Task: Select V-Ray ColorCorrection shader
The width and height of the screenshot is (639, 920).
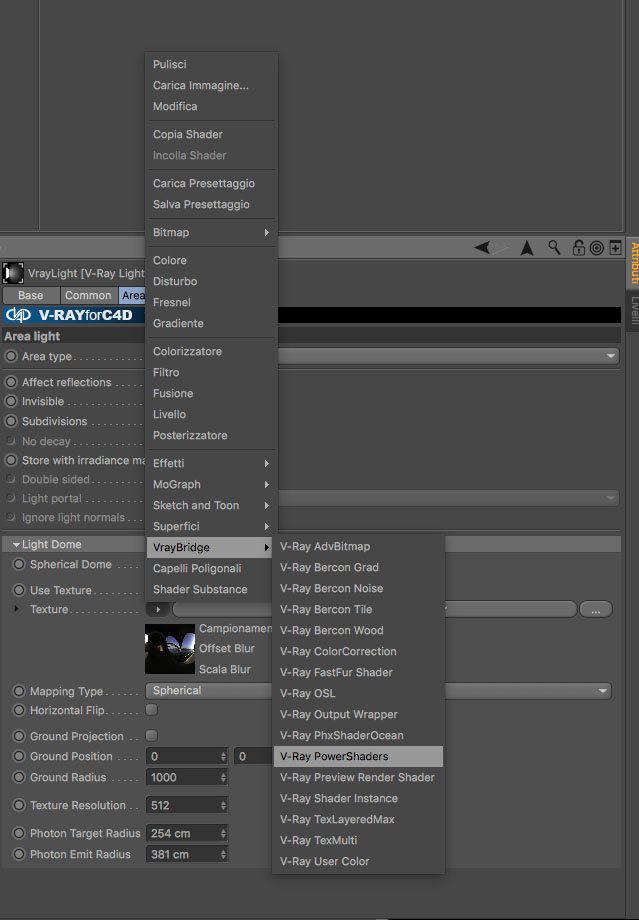Action: 358,651
